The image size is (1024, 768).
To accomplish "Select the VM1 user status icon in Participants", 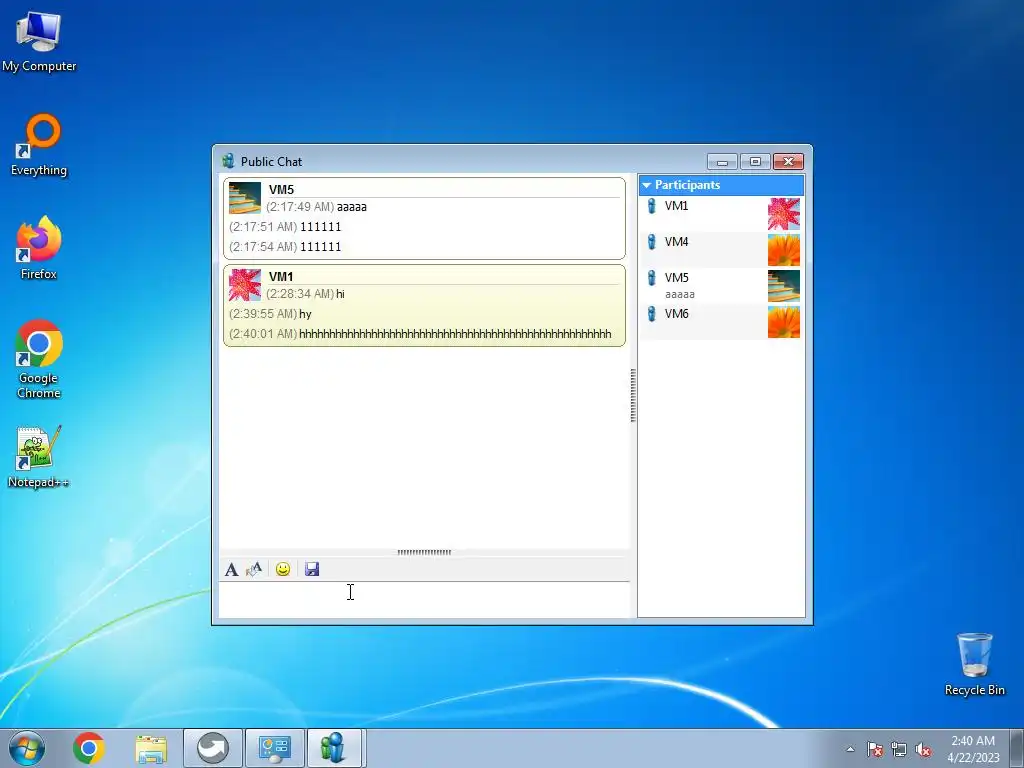I will pos(651,206).
